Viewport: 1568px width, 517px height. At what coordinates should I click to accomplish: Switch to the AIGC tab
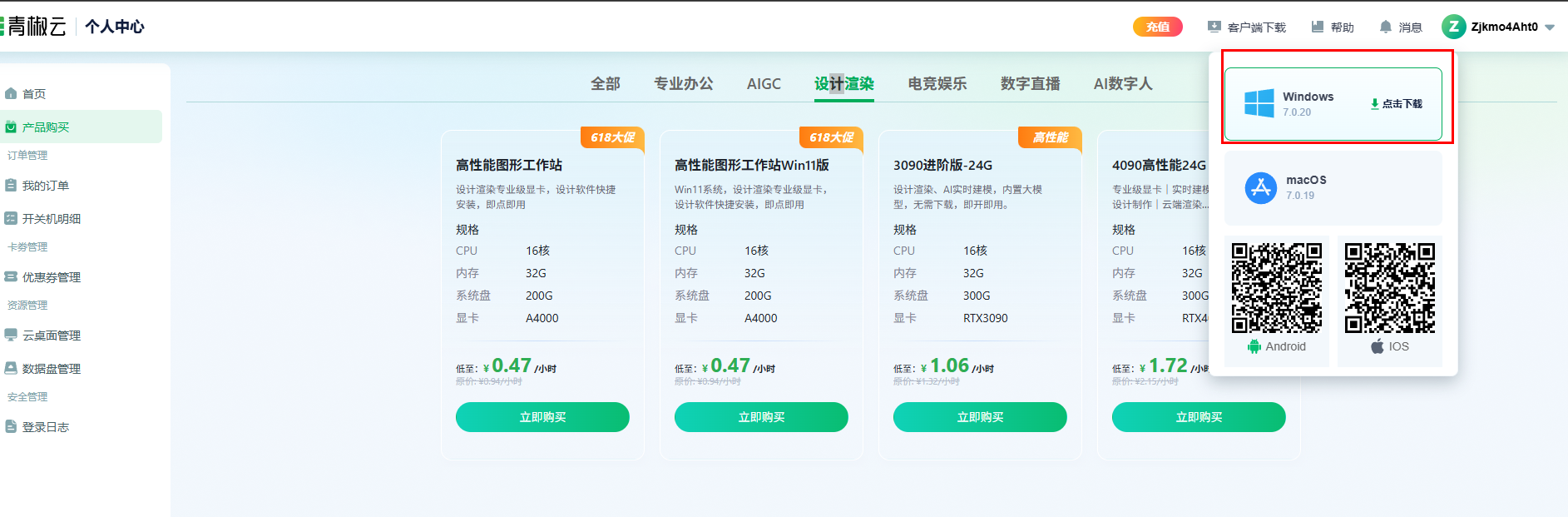(x=764, y=83)
